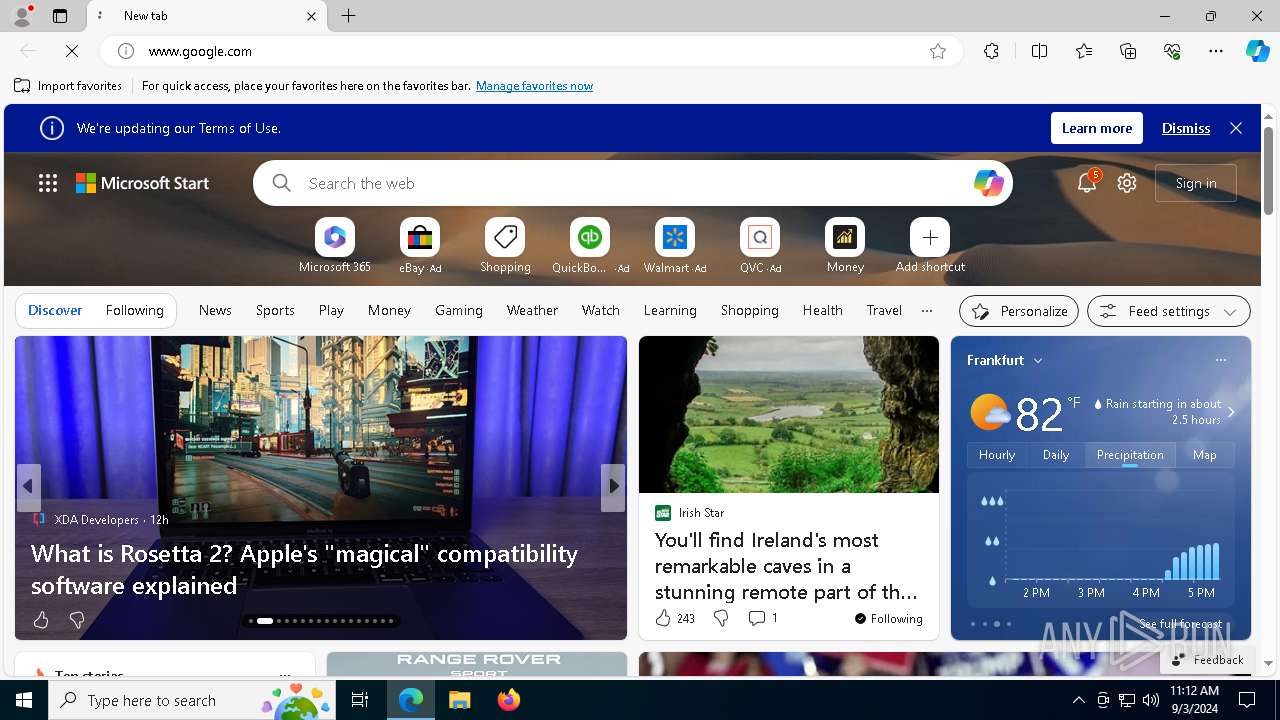Viewport: 1280px width, 720px height.
Task: Open weather card options menu
Action: (x=1220, y=360)
